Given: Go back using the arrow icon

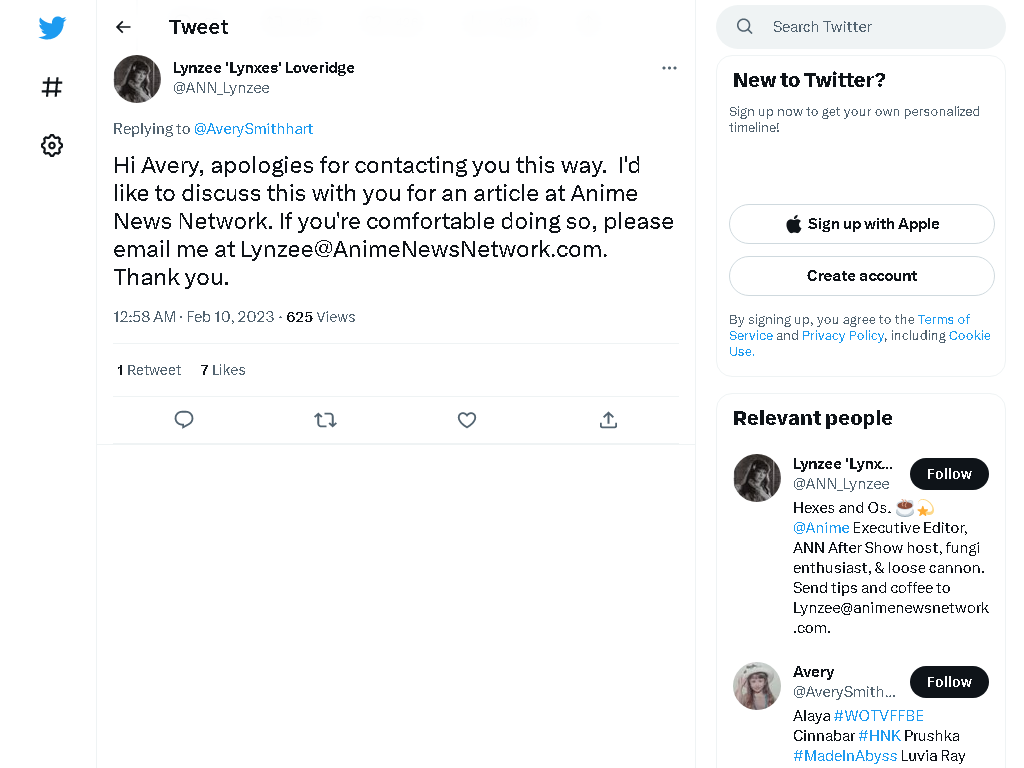Looking at the screenshot, I should 123,27.
